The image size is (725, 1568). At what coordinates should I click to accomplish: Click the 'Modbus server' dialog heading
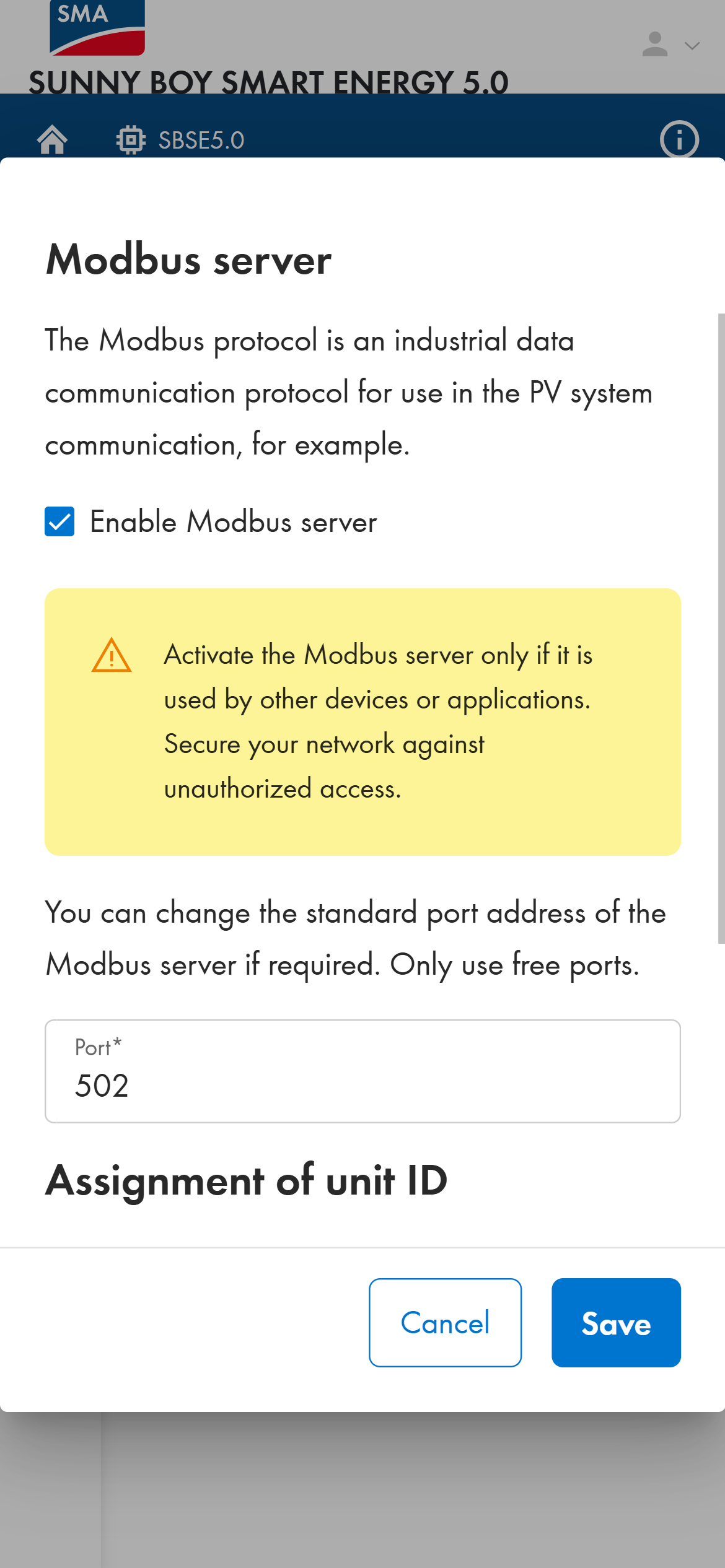pyautogui.click(x=188, y=260)
